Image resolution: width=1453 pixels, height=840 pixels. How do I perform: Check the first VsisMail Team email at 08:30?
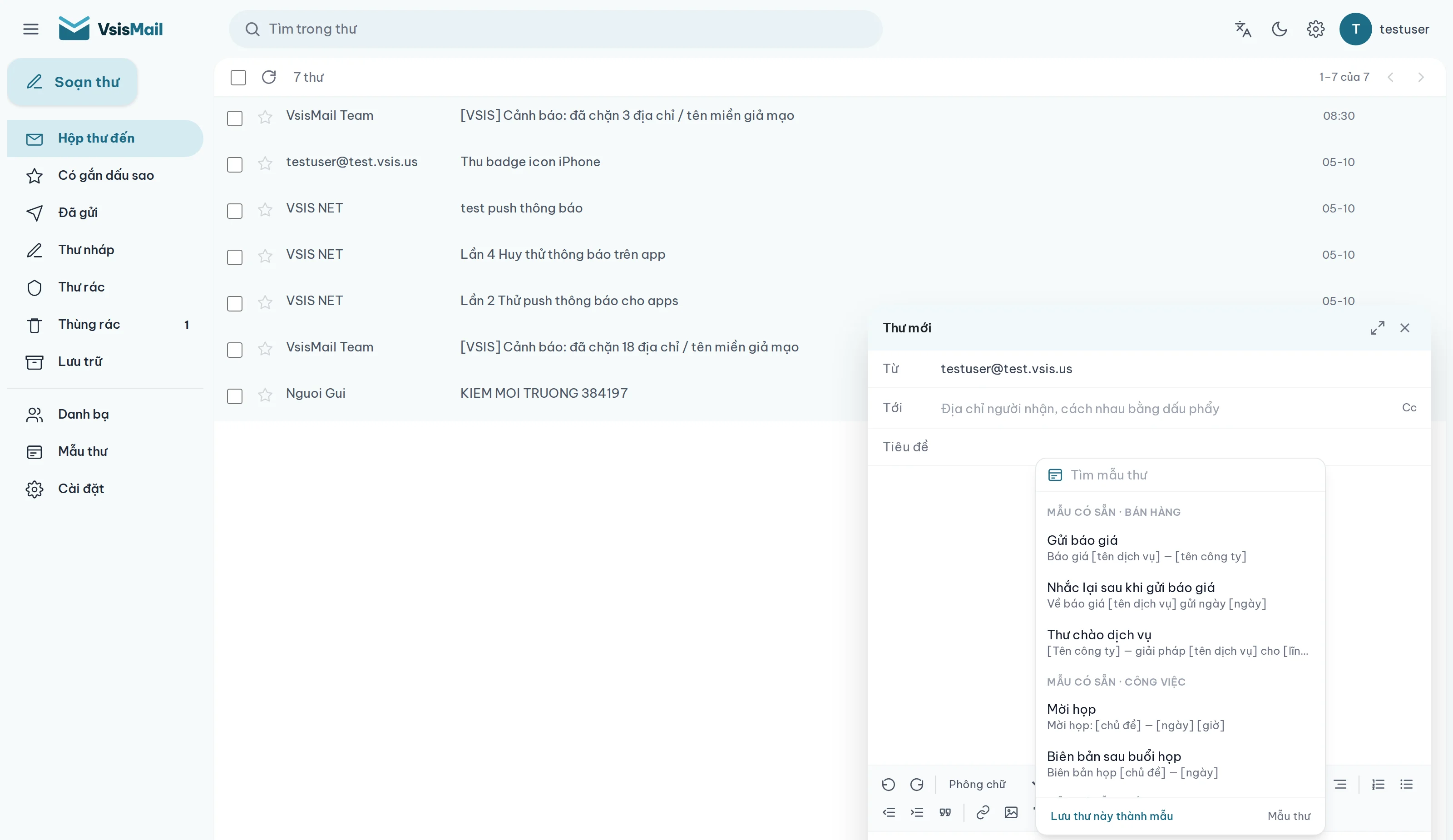point(235,118)
